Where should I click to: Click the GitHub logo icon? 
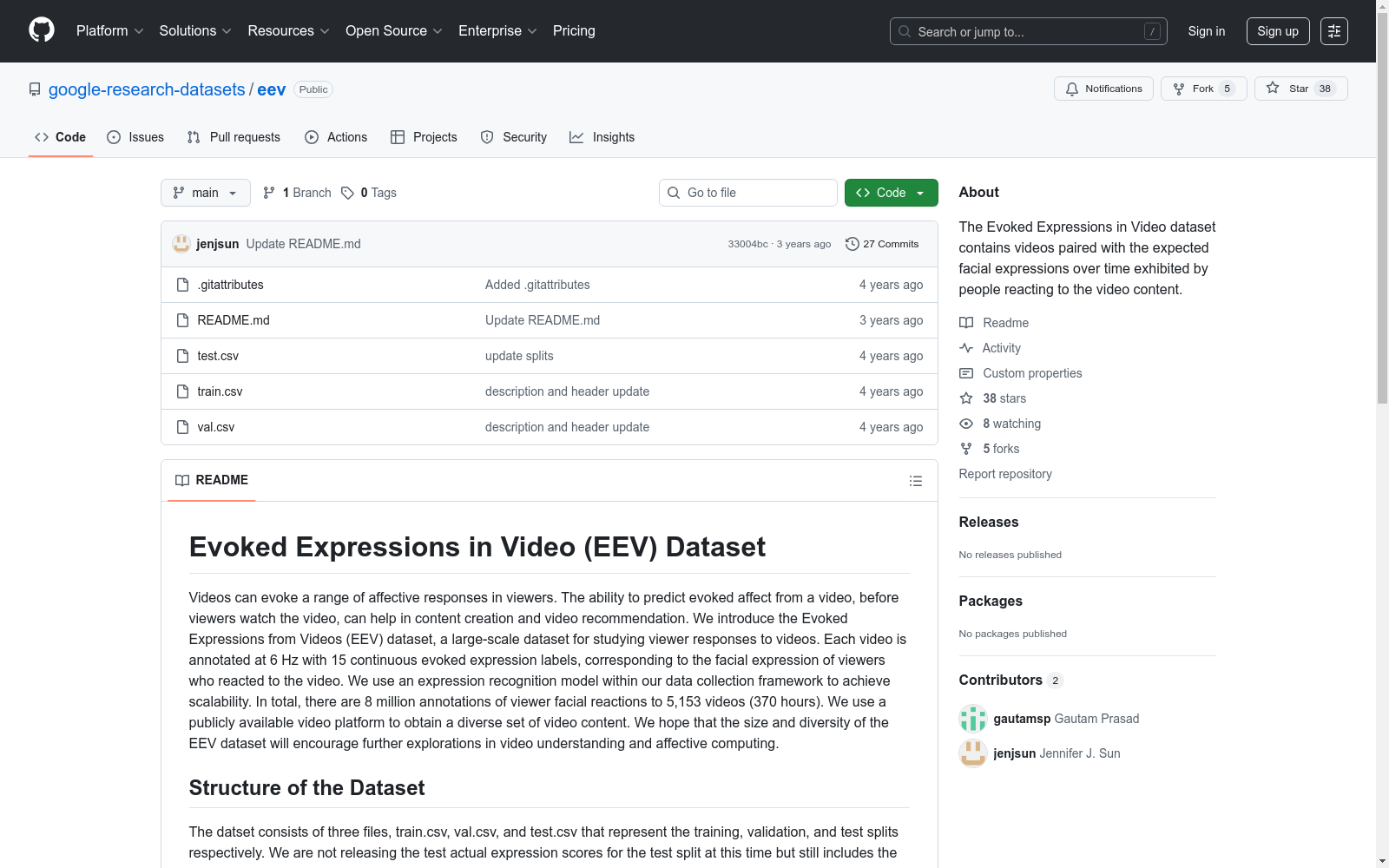[42, 30]
